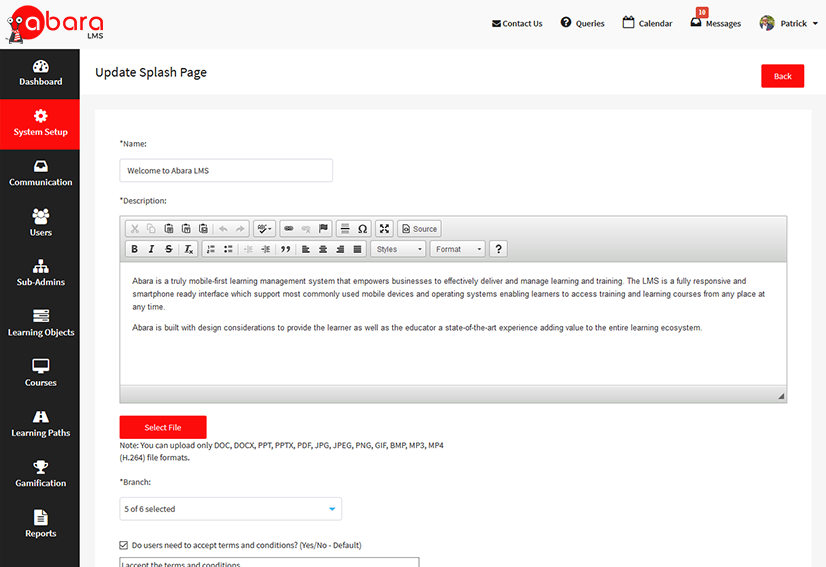Screen dimensions: 826x567
Task: Click the Undo arrow icon
Action: click(x=223, y=229)
